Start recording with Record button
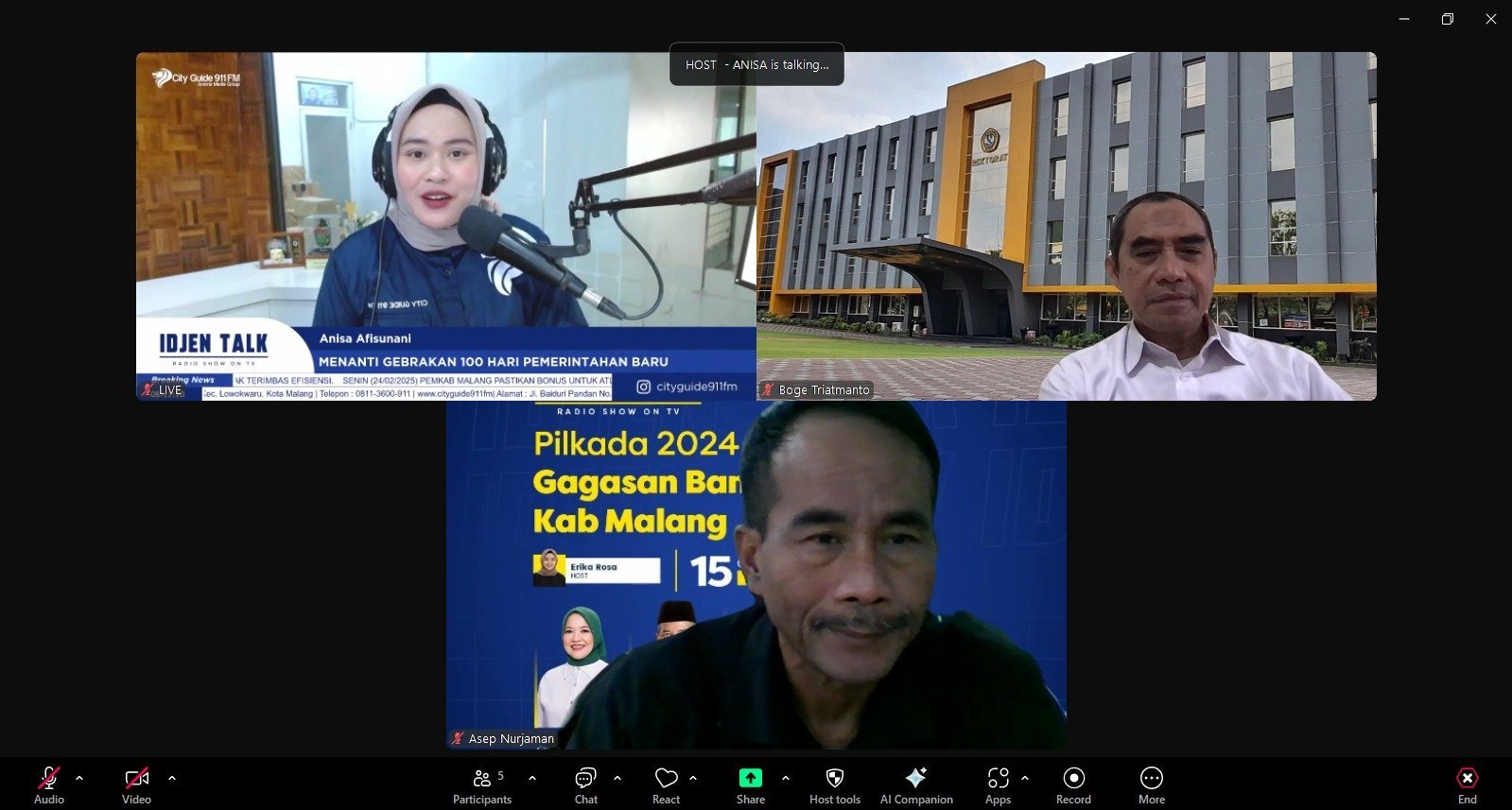This screenshot has width=1512, height=810. [x=1073, y=784]
